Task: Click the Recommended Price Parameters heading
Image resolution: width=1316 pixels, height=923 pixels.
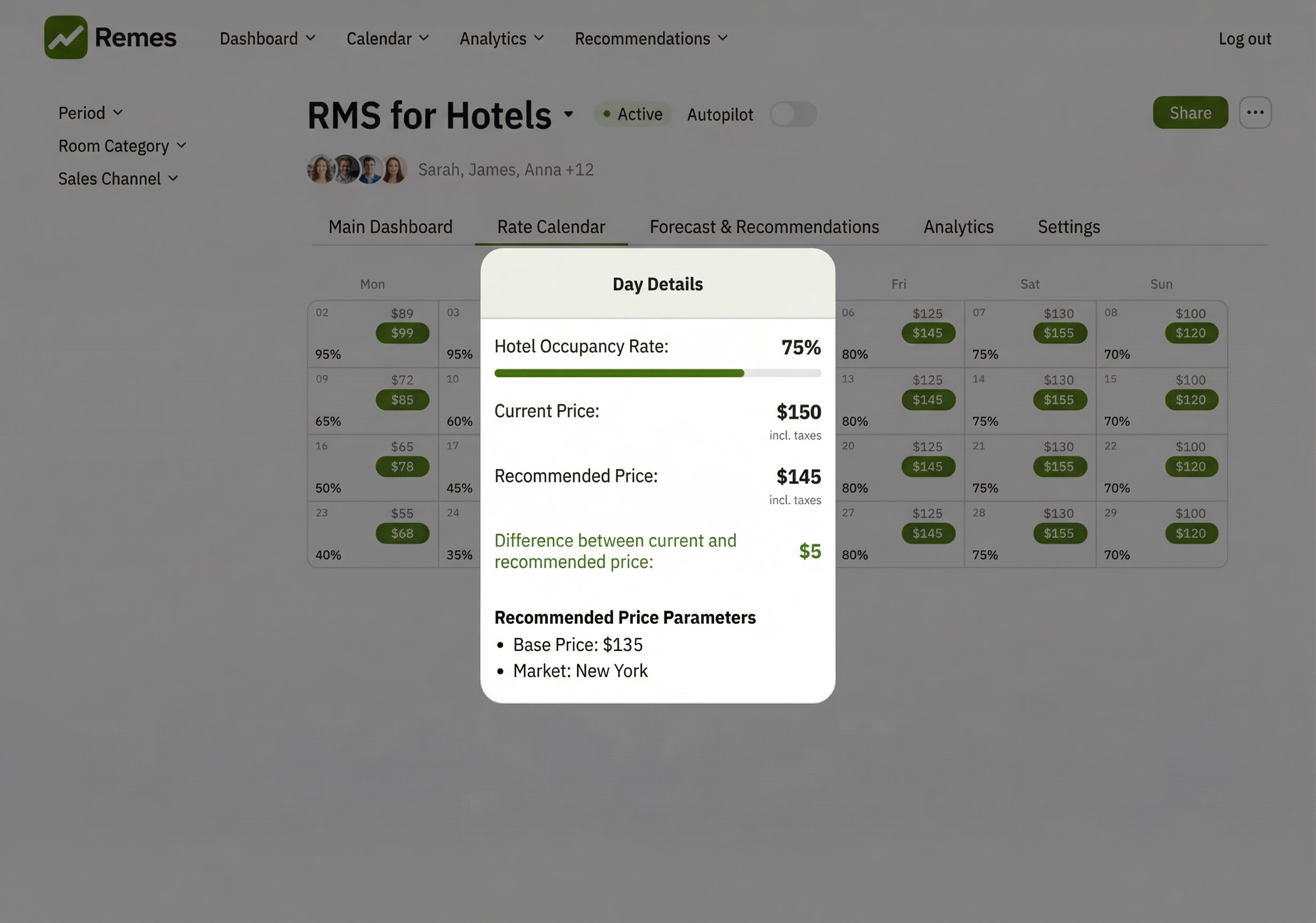Action: click(625, 617)
